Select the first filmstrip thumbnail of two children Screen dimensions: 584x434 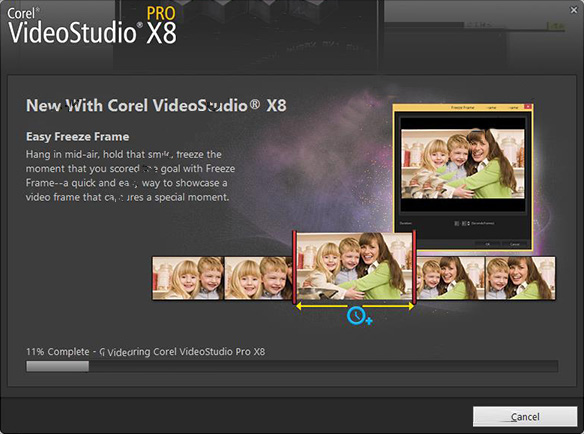pyautogui.click(x=188, y=278)
